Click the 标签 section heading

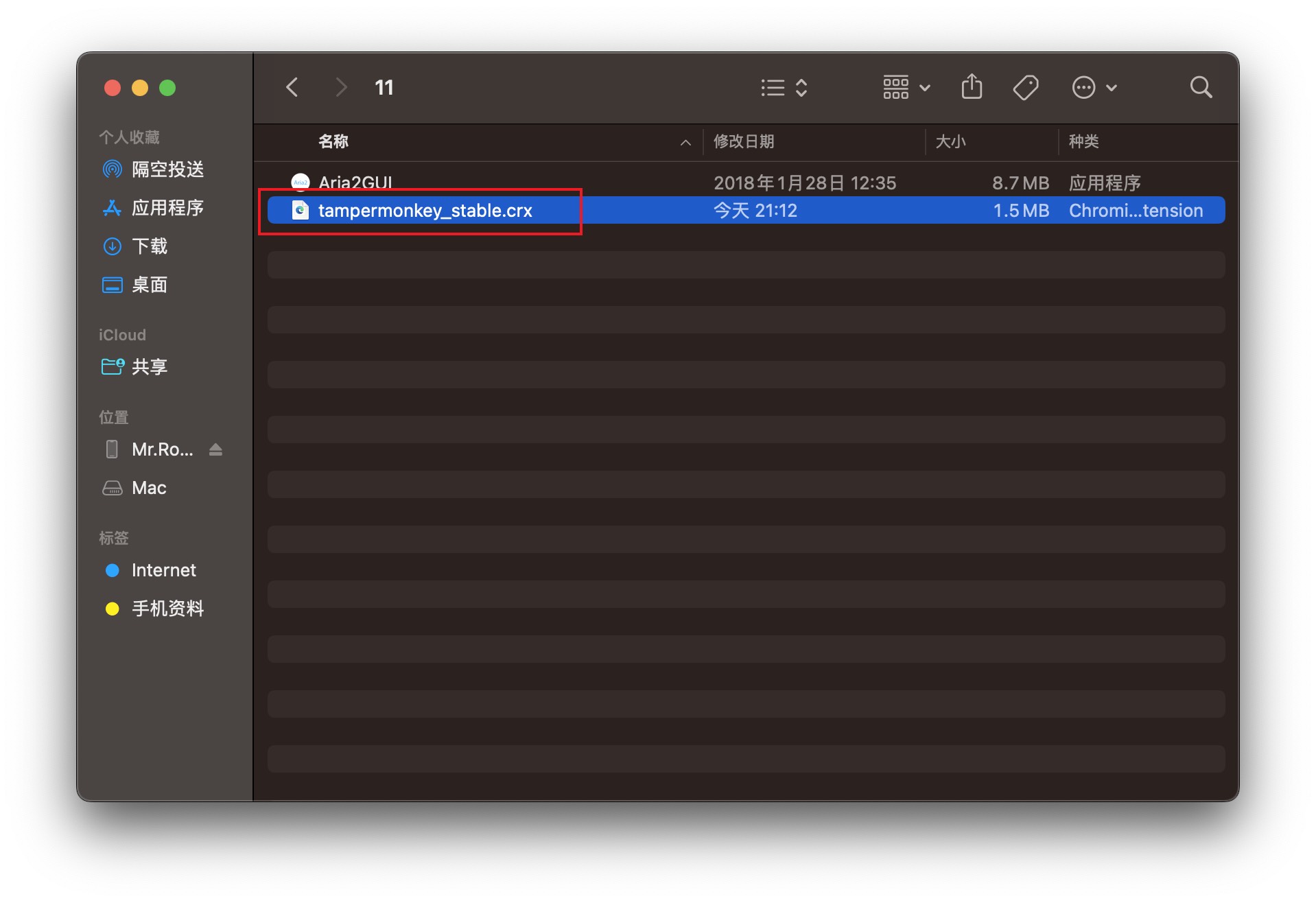pos(114,538)
